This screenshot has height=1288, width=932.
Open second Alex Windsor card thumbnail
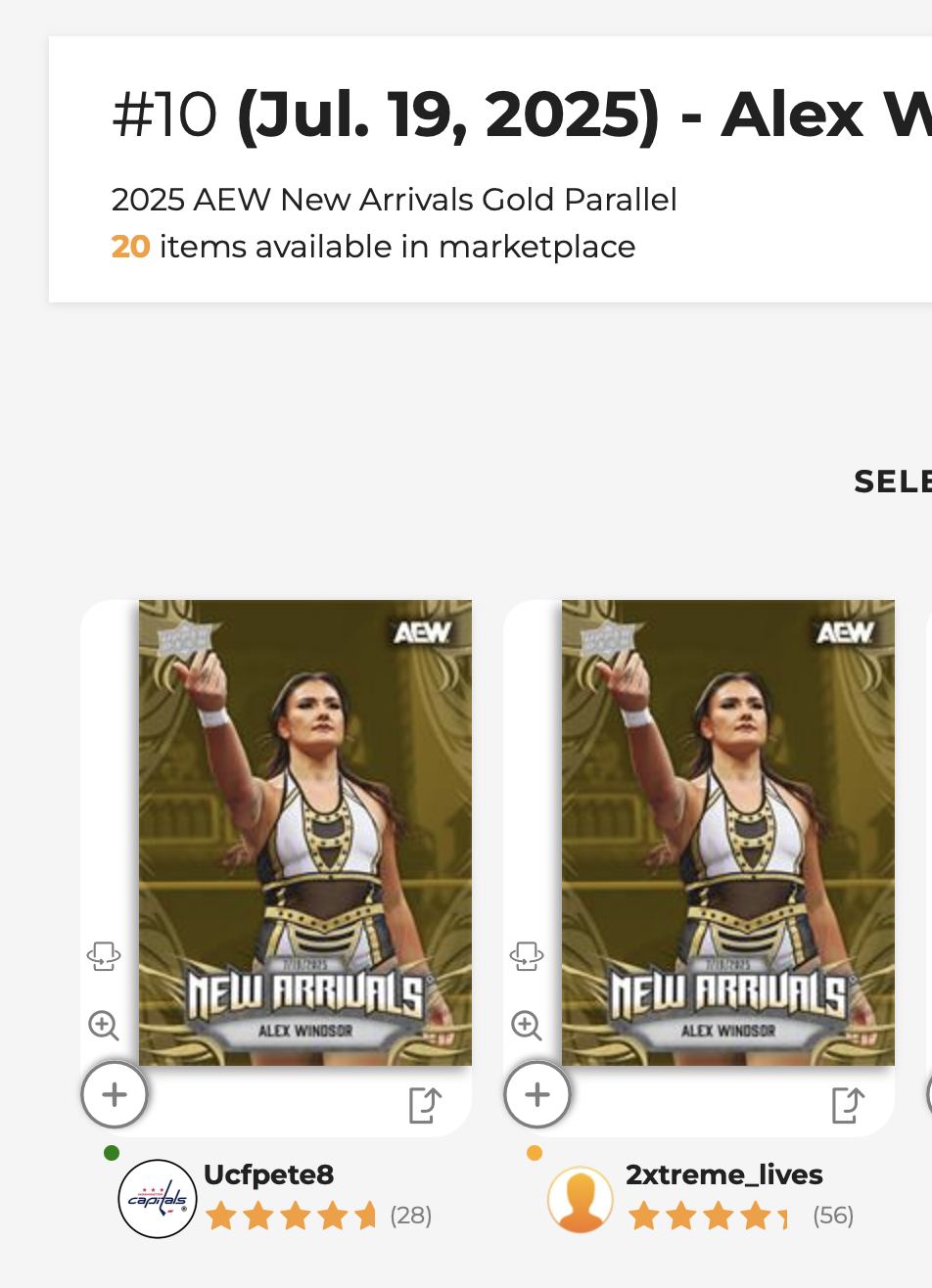tap(728, 833)
